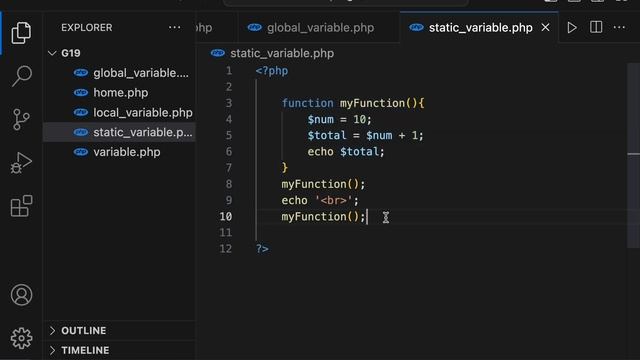Select static_variable.php in file tree
640x360 pixels.
(x=119, y=132)
